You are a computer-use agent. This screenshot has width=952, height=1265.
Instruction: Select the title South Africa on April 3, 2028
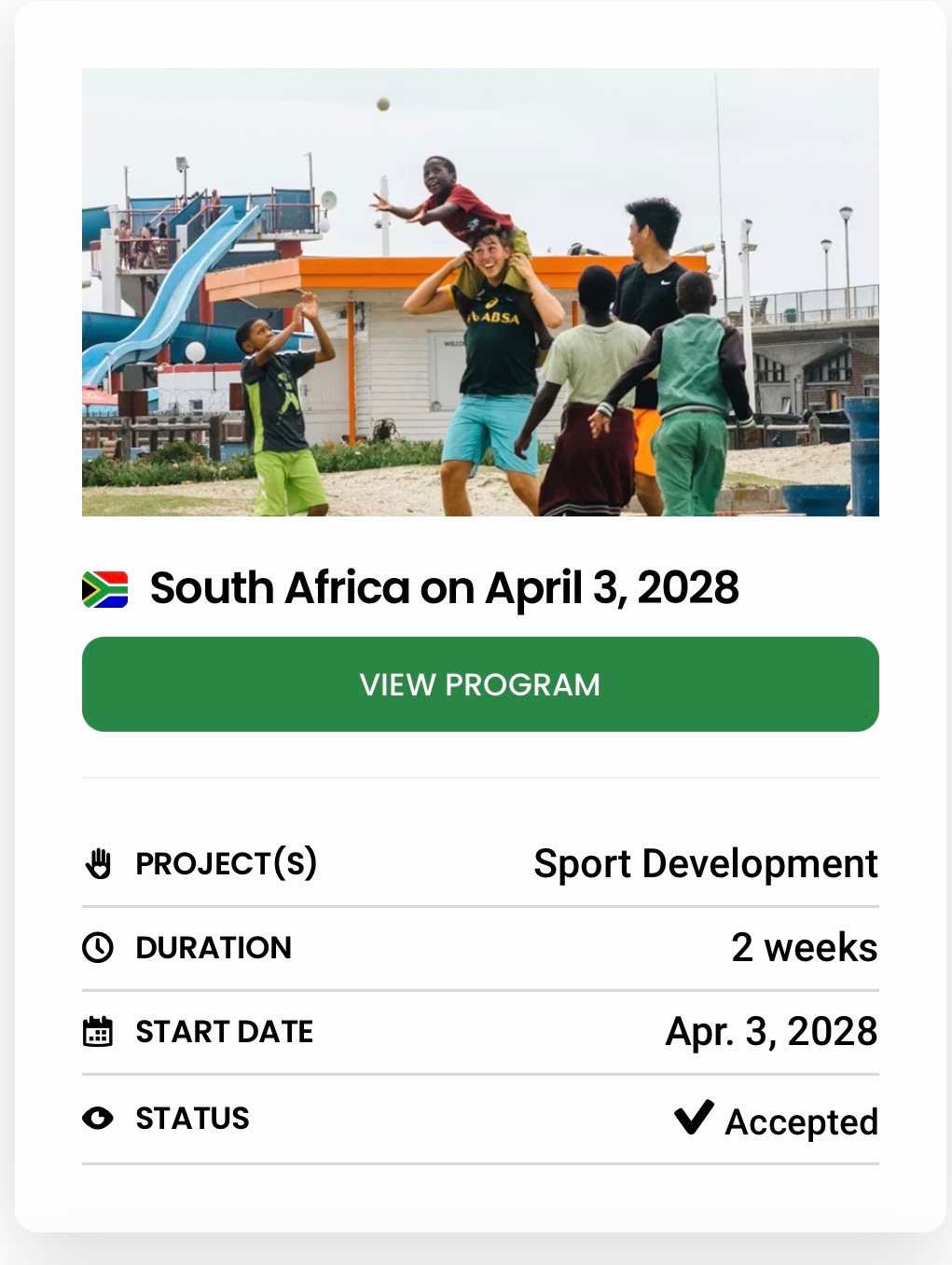(444, 588)
